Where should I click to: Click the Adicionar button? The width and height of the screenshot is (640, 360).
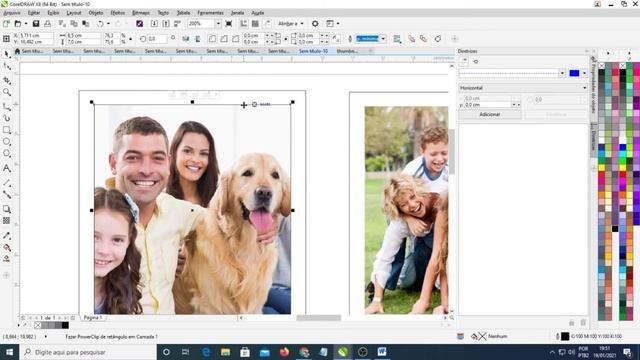pos(490,115)
